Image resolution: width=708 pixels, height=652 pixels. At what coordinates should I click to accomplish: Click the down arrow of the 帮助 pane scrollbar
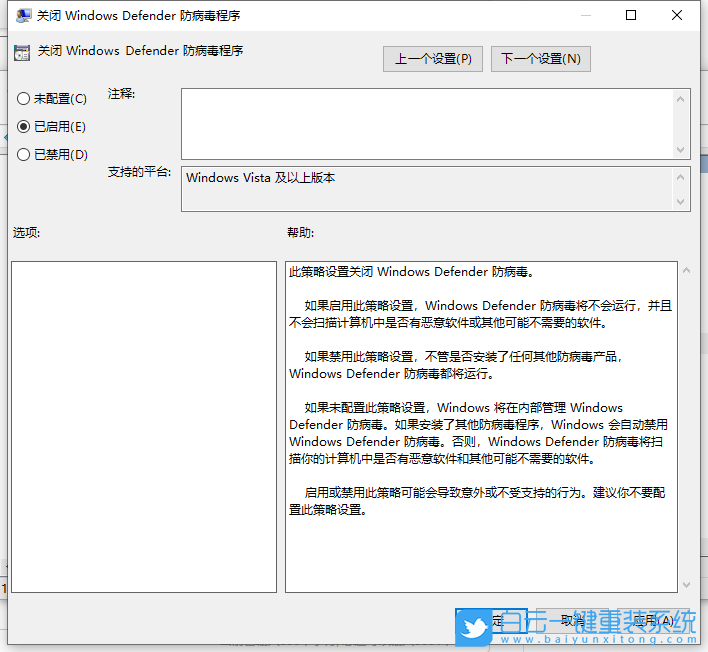(x=686, y=585)
